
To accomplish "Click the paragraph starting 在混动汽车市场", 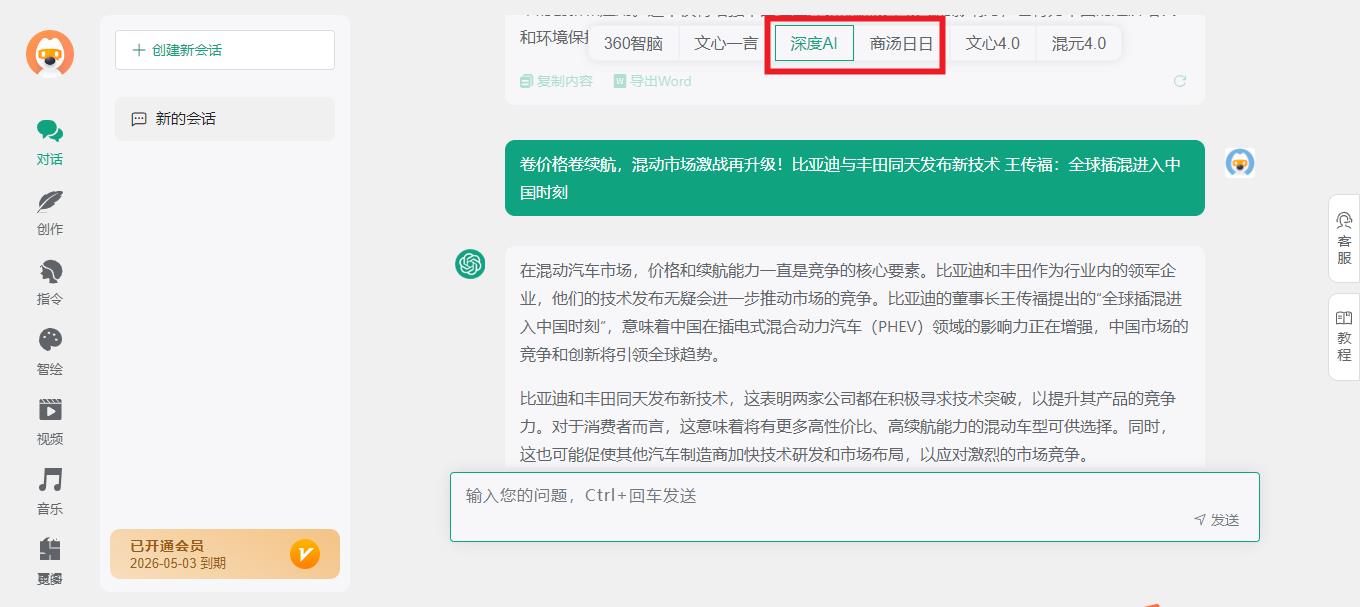I will click(855, 313).
